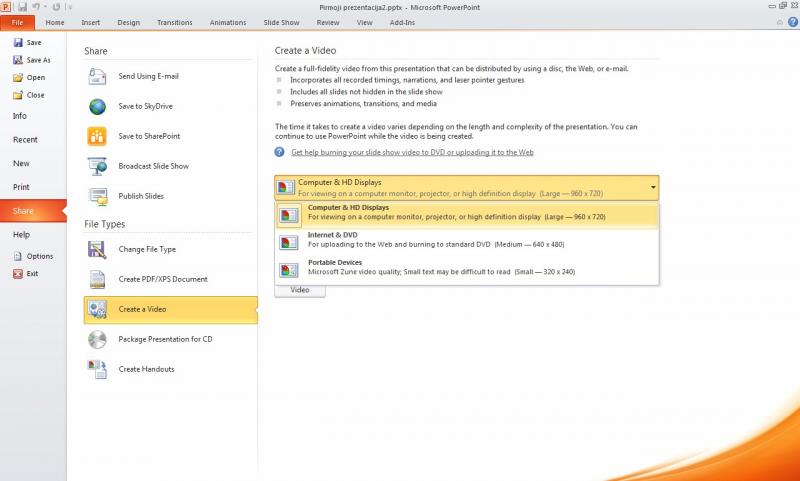Viewport: 800px width, 481px height.
Task: Pick Portable Devices video size
Action: click(x=467, y=269)
